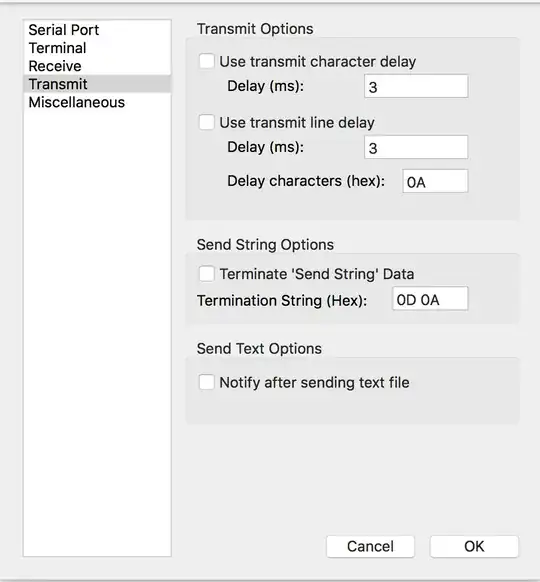Click the Transmit Options section heading

pos(255,29)
